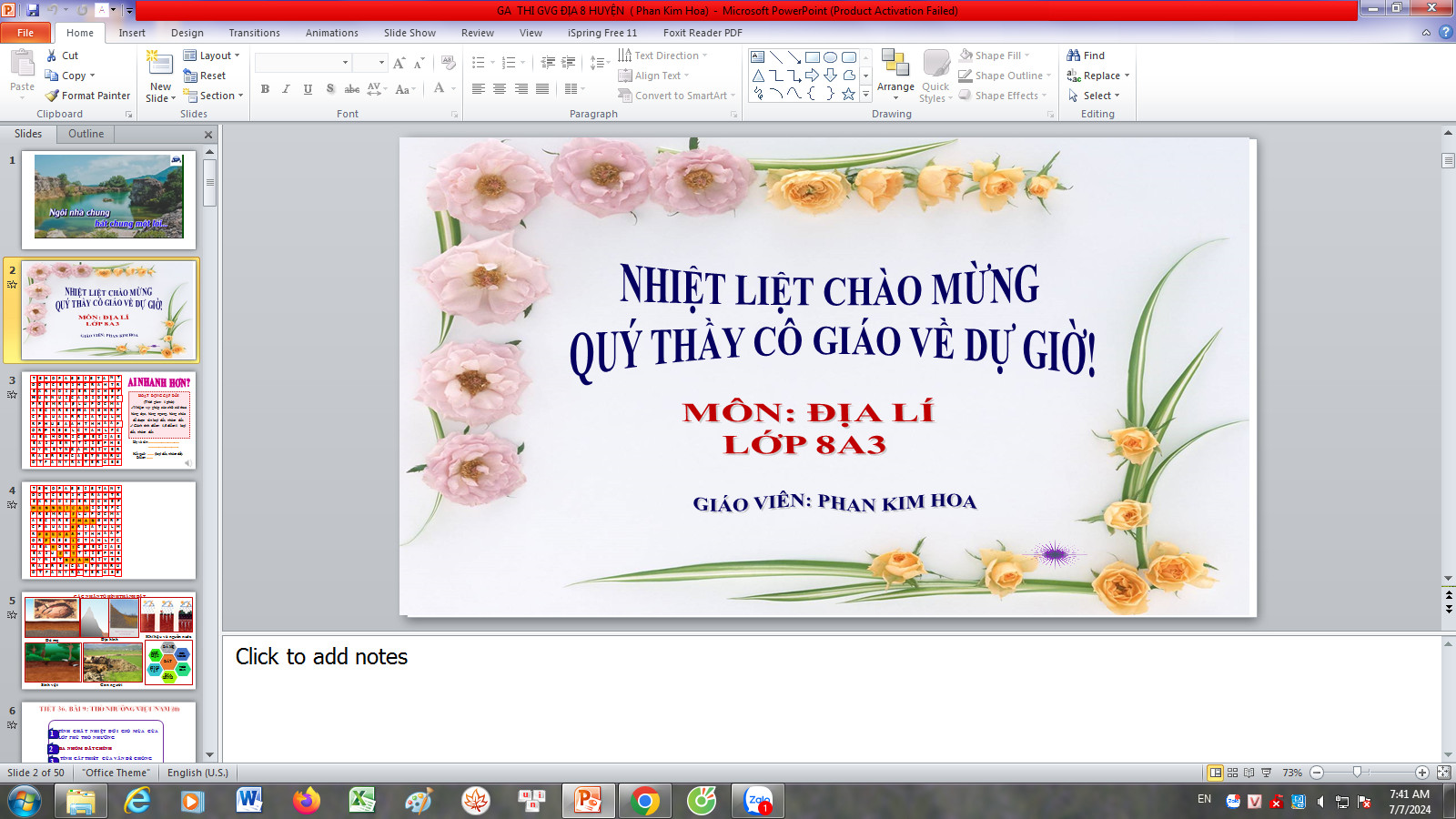Open Quick Styles gallery

(936, 76)
